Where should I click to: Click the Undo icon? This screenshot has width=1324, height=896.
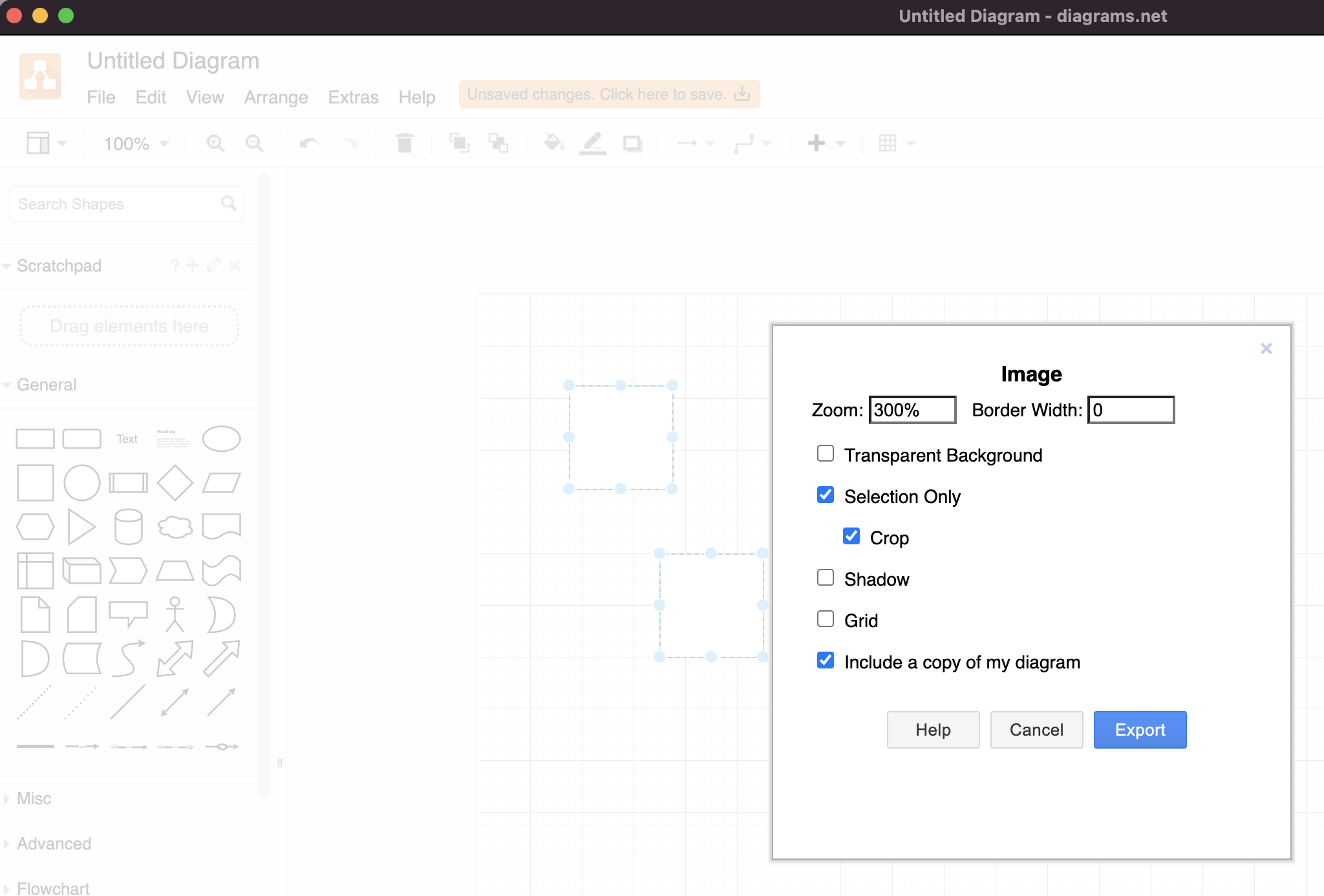308,143
